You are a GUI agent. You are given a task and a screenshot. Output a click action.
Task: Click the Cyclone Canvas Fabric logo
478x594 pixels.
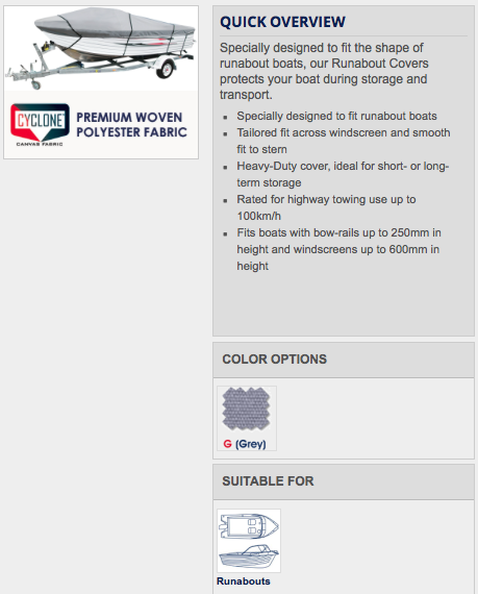(x=40, y=125)
